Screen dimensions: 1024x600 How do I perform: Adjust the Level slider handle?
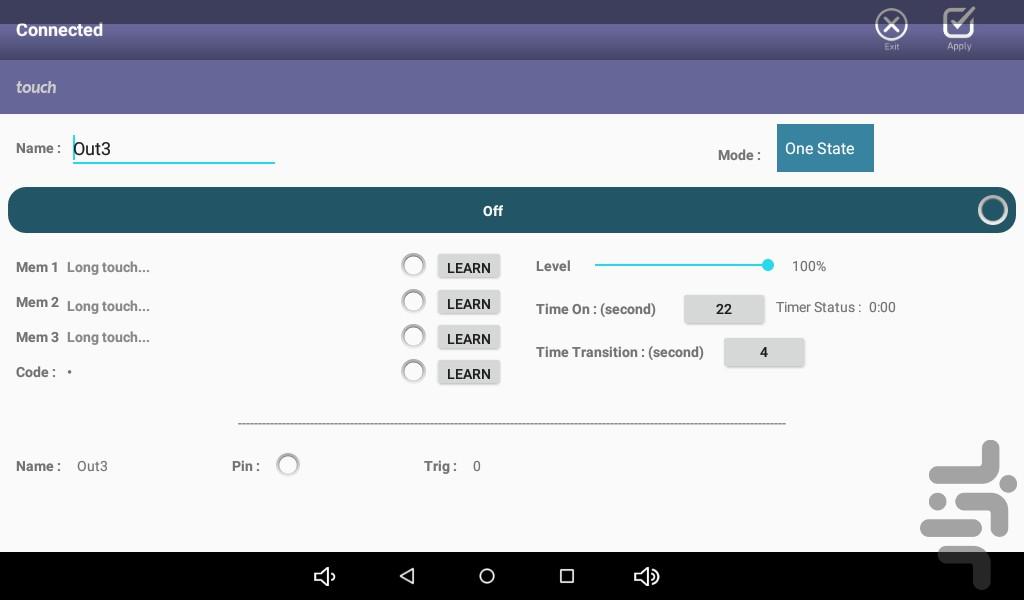[768, 265]
